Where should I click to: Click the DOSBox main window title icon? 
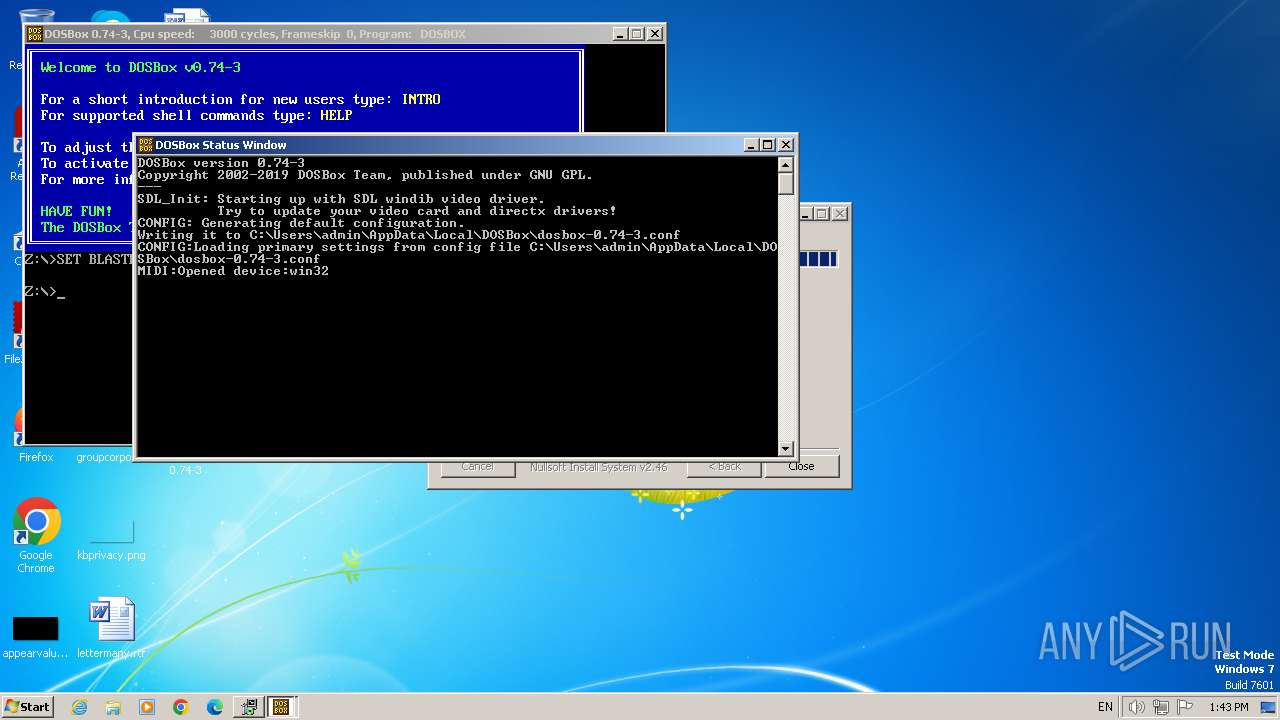pyautogui.click(x=34, y=34)
